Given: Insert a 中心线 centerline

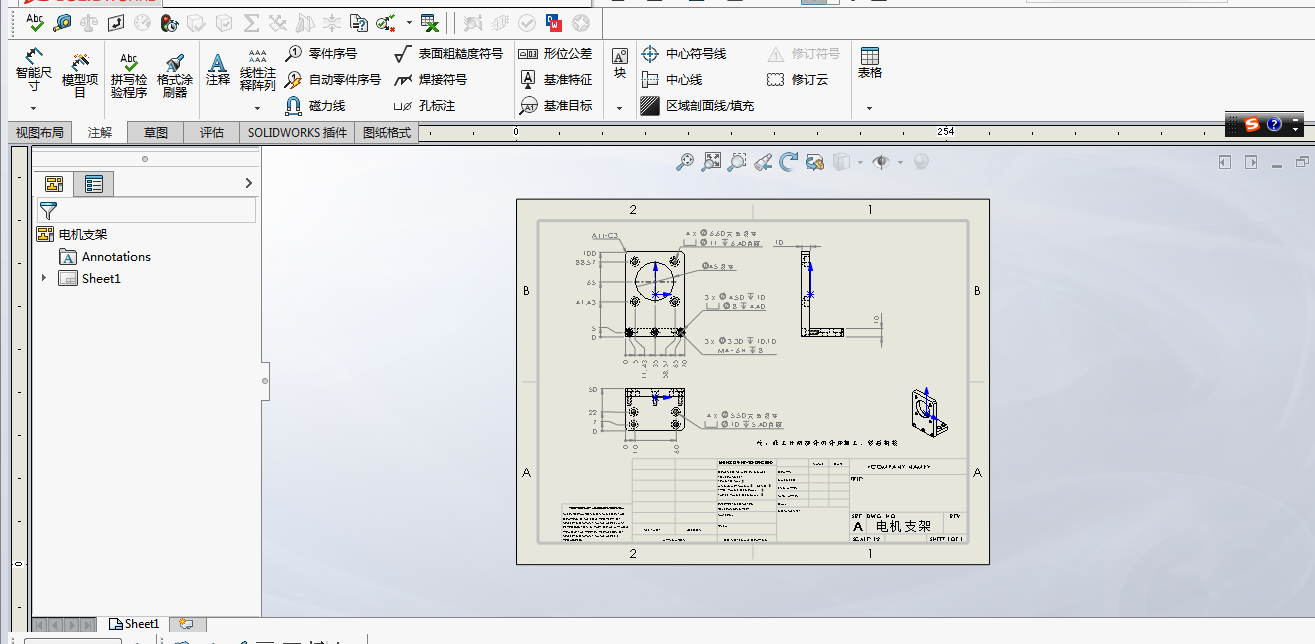Looking at the screenshot, I should 672,79.
